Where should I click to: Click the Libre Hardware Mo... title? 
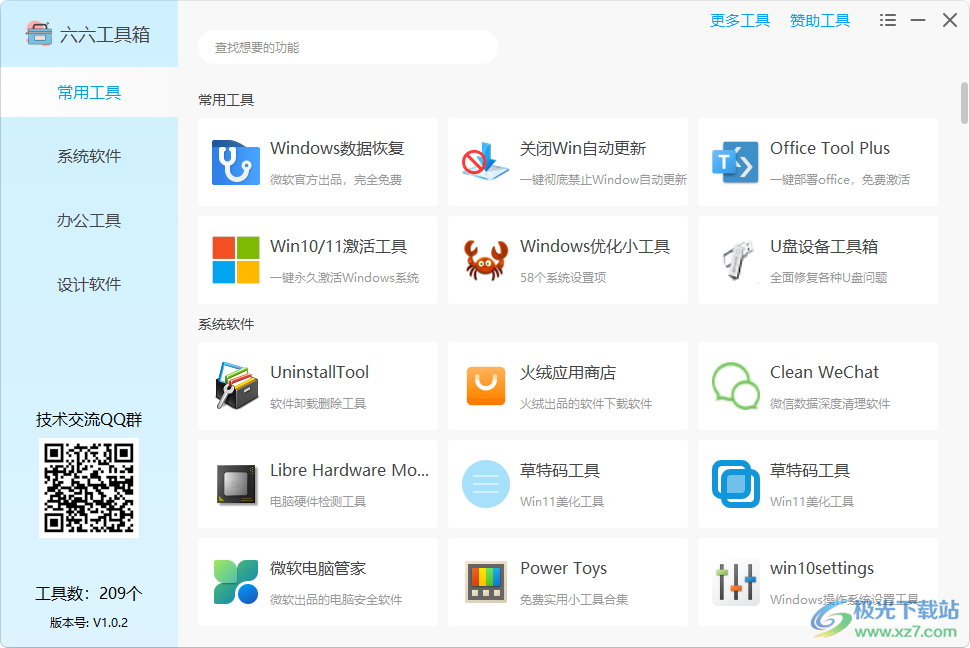click(x=349, y=470)
